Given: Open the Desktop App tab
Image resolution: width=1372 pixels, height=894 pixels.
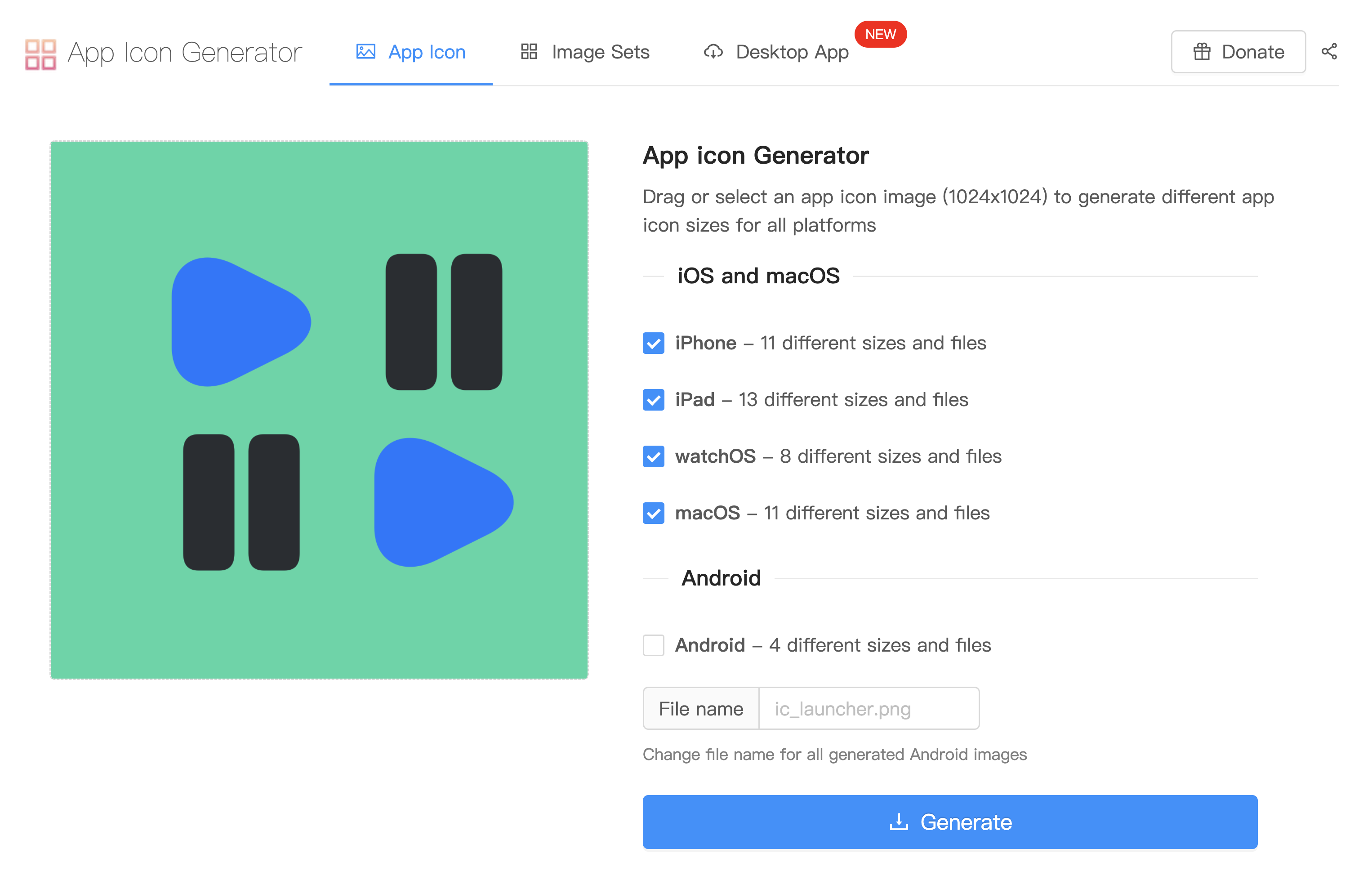Looking at the screenshot, I should [x=792, y=52].
